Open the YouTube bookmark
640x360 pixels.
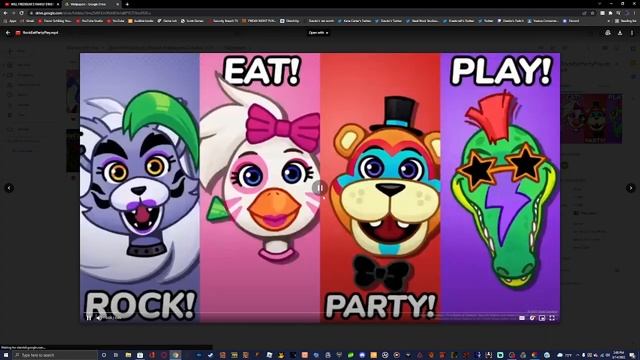116,20
